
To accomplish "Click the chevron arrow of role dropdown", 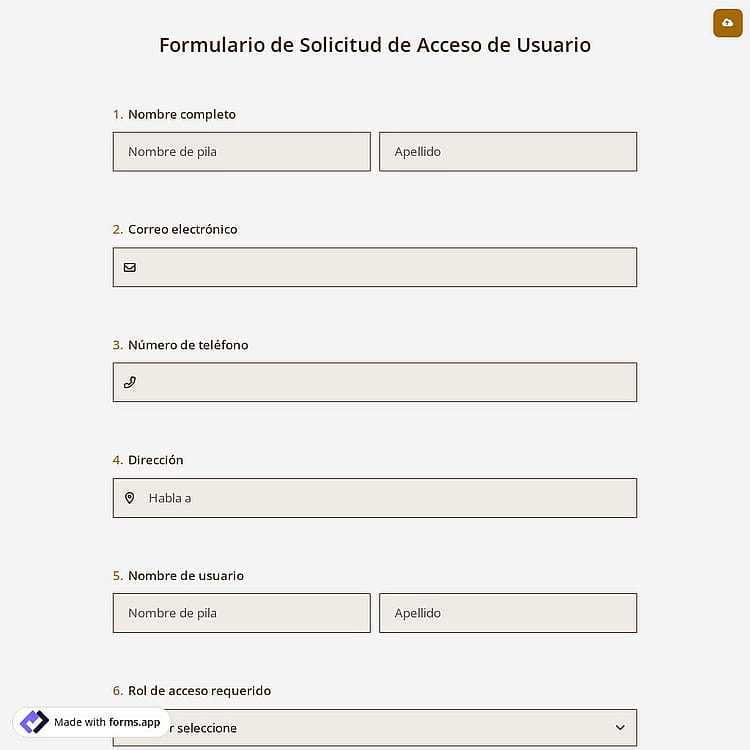I will click(x=620, y=728).
